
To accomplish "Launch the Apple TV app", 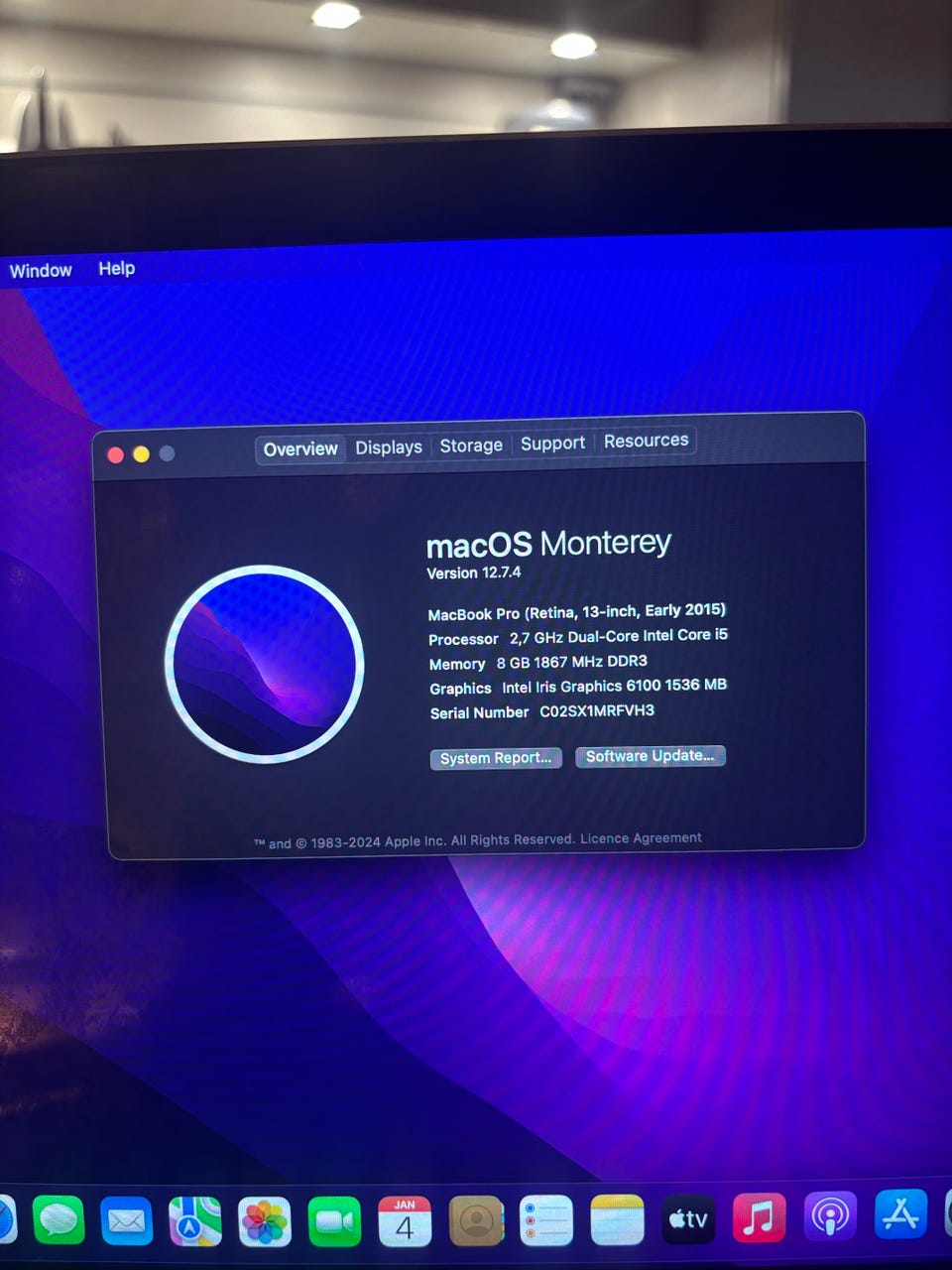I will click(x=688, y=1219).
